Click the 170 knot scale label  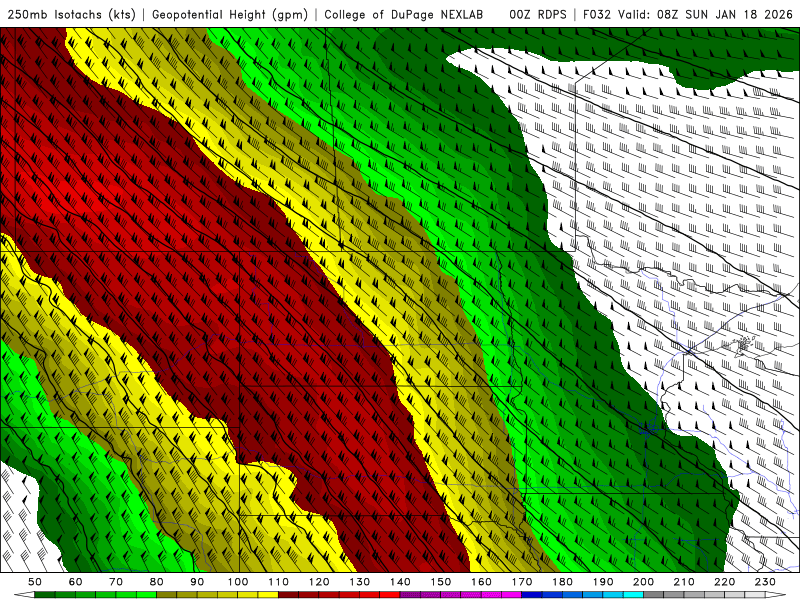521,582
